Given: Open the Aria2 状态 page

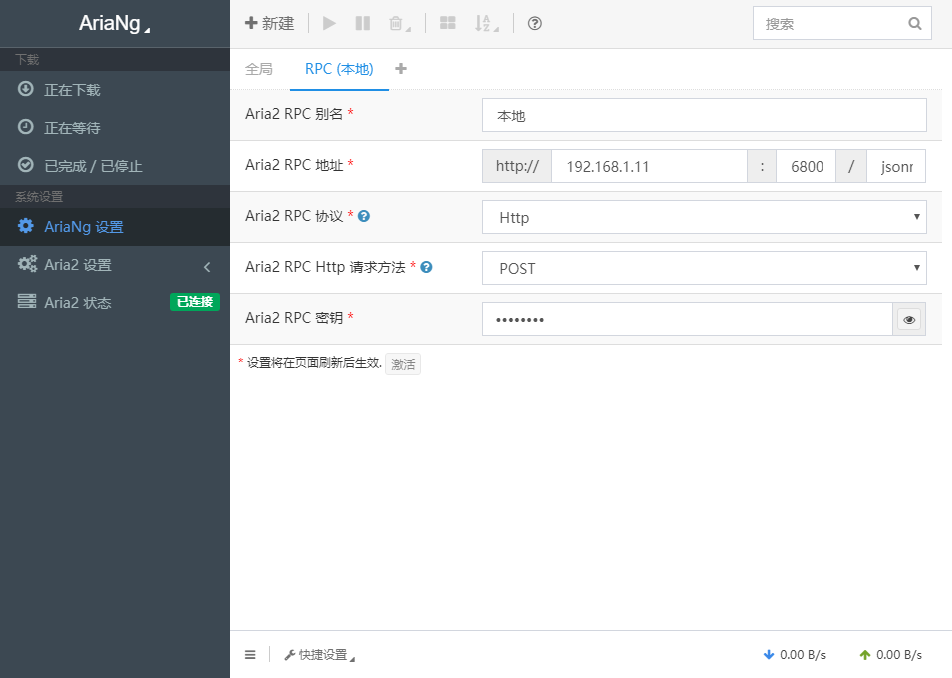Looking at the screenshot, I should 115,302.
